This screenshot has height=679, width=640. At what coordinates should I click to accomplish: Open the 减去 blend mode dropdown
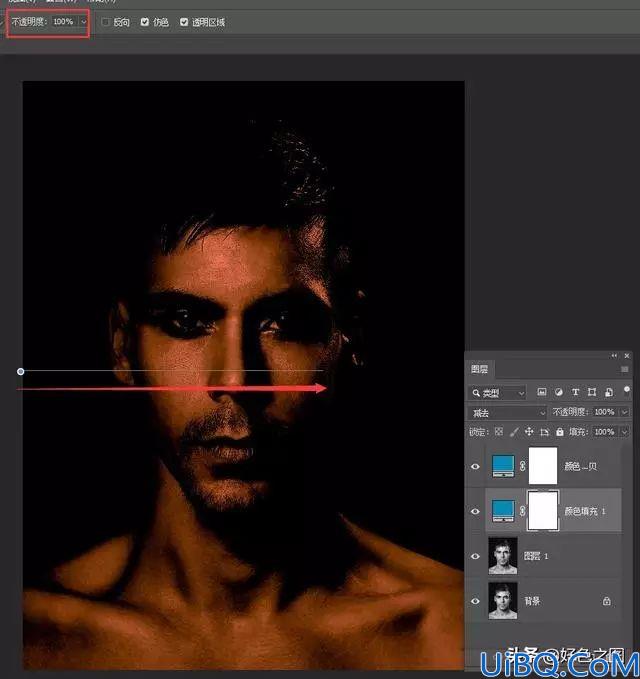pyautogui.click(x=507, y=413)
